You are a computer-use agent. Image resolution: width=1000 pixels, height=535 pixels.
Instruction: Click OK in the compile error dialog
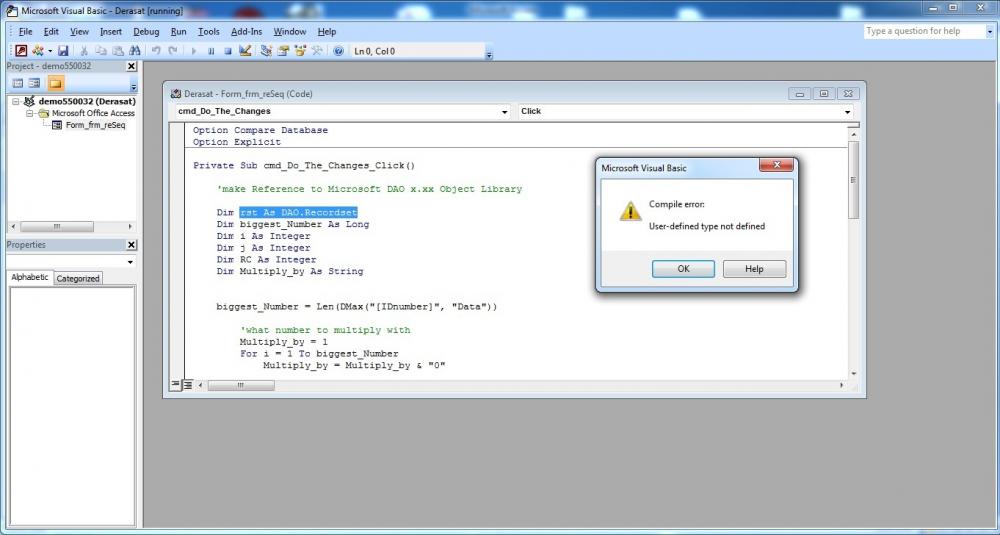683,269
